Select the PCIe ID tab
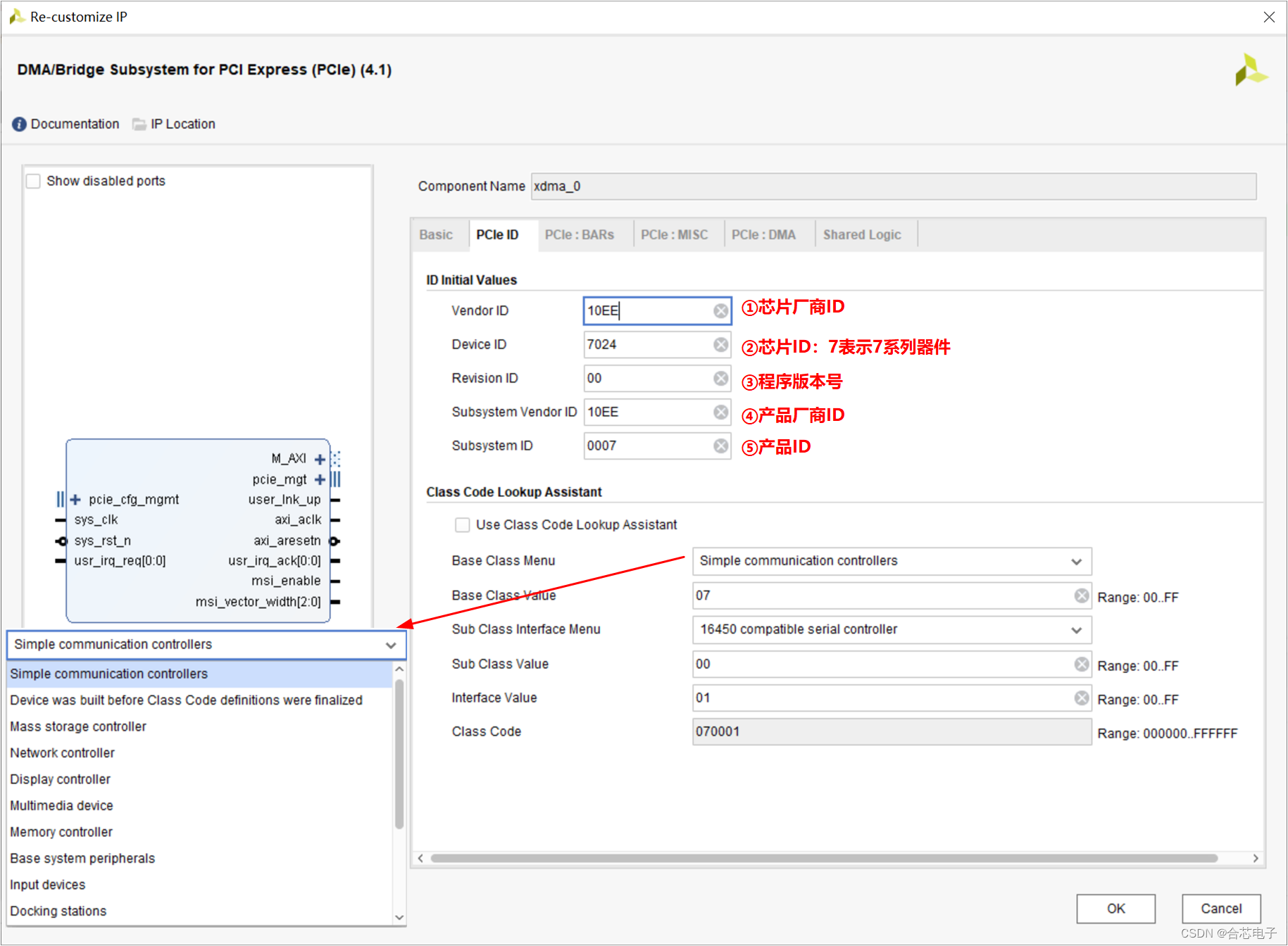1288x946 pixels. point(497,235)
